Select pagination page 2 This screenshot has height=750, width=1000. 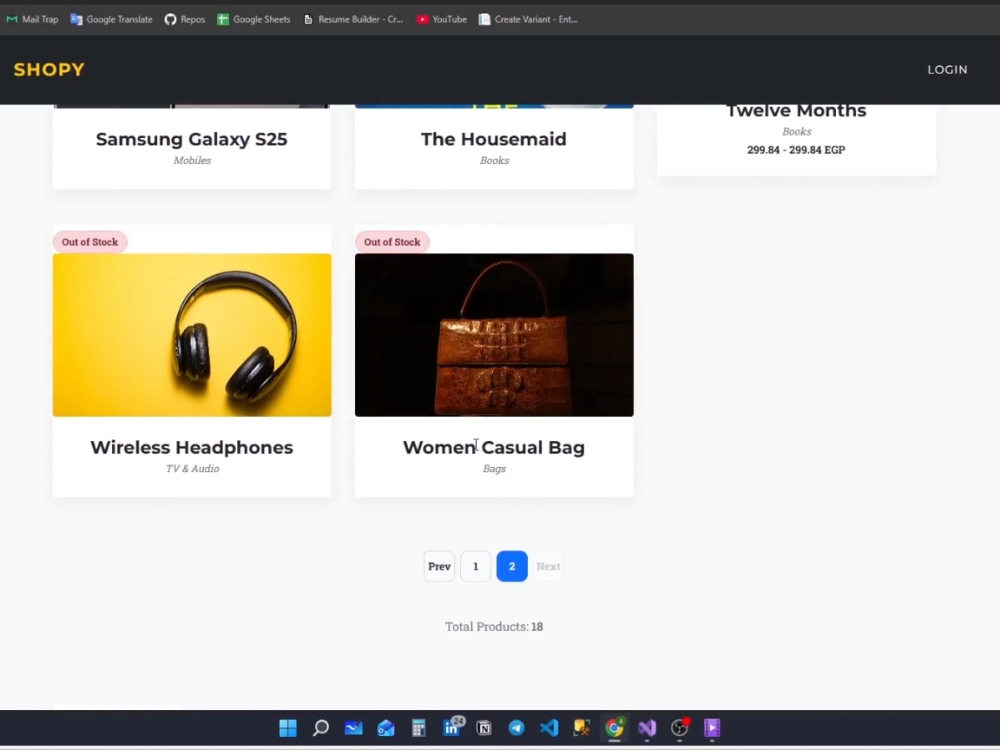coord(511,566)
